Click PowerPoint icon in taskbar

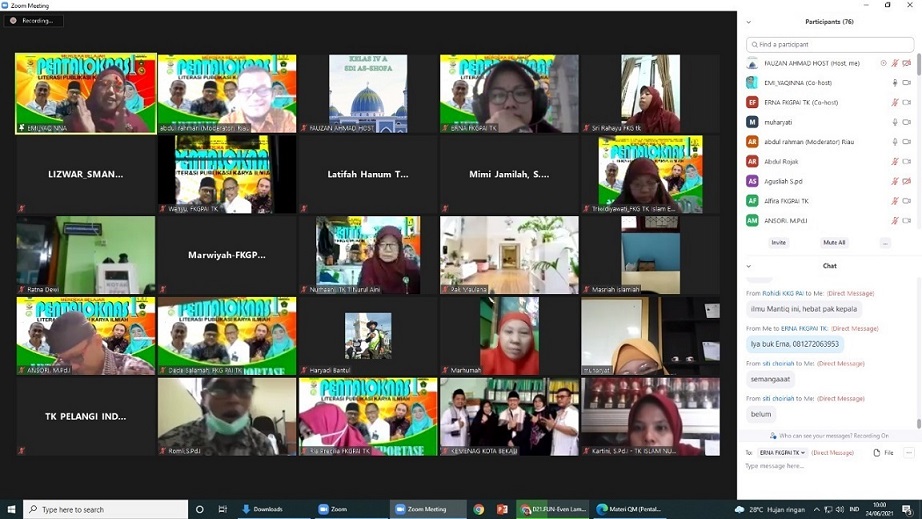point(502,509)
